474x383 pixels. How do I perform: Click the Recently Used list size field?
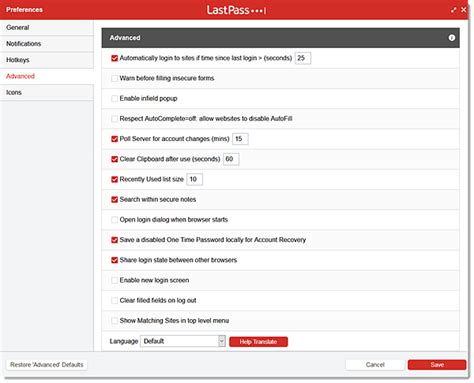coord(194,179)
